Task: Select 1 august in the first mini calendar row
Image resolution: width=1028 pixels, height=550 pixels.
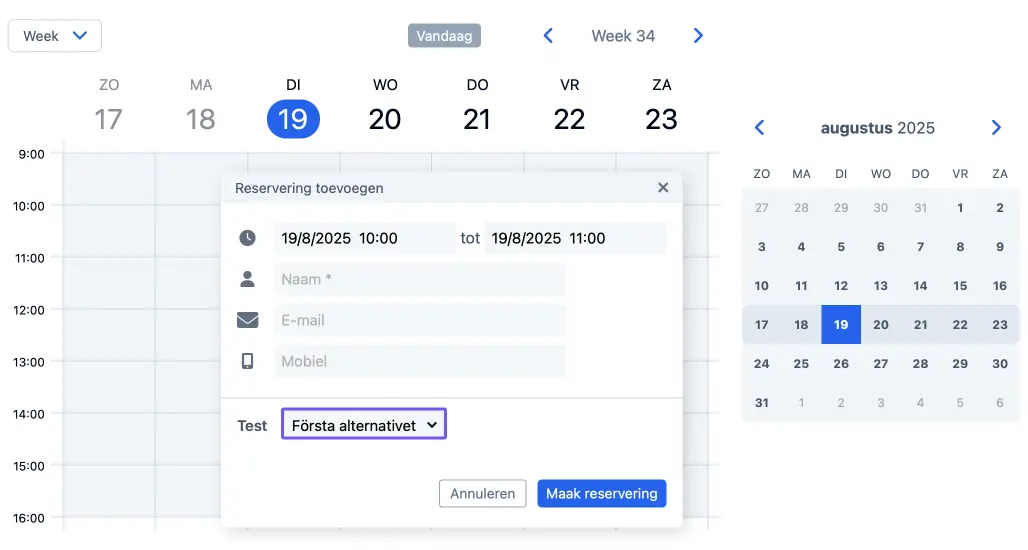Action: (x=960, y=208)
